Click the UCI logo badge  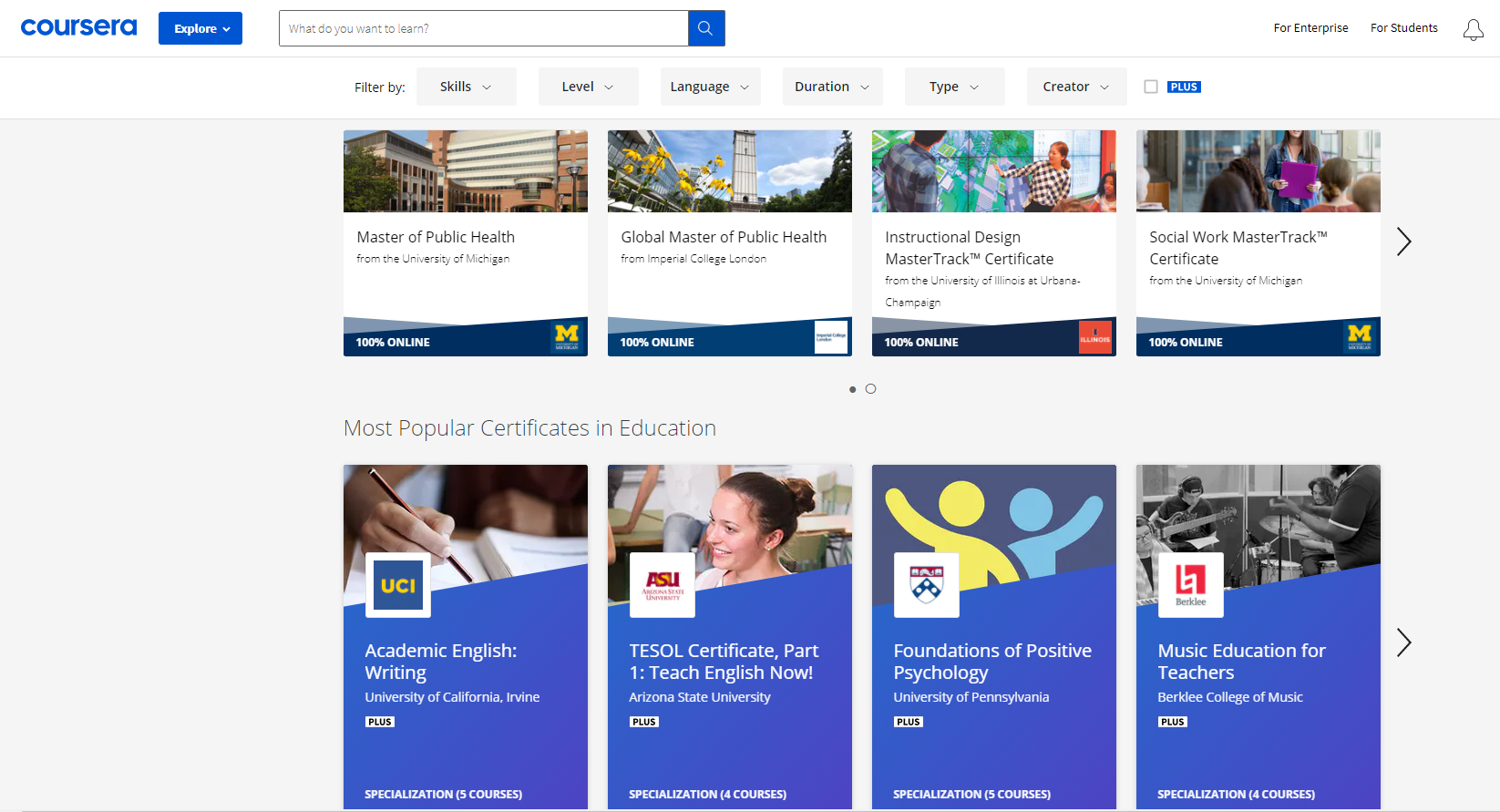[x=398, y=585]
